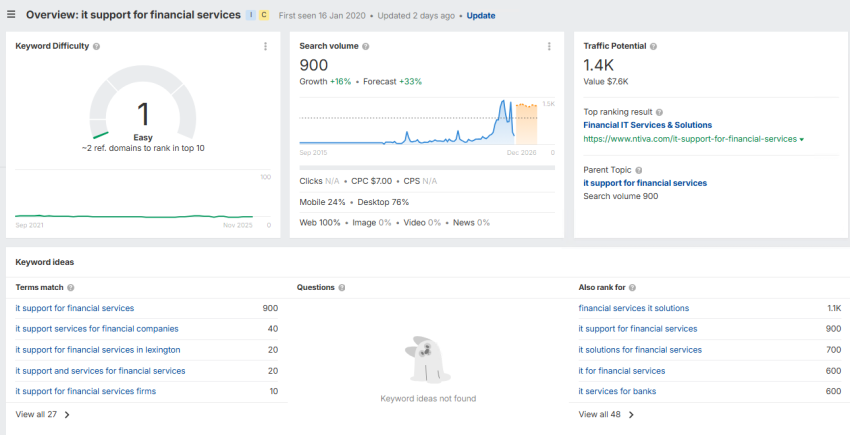
Task: Expand the ntiva.com URL dropdown arrow
Action: pyautogui.click(x=802, y=139)
